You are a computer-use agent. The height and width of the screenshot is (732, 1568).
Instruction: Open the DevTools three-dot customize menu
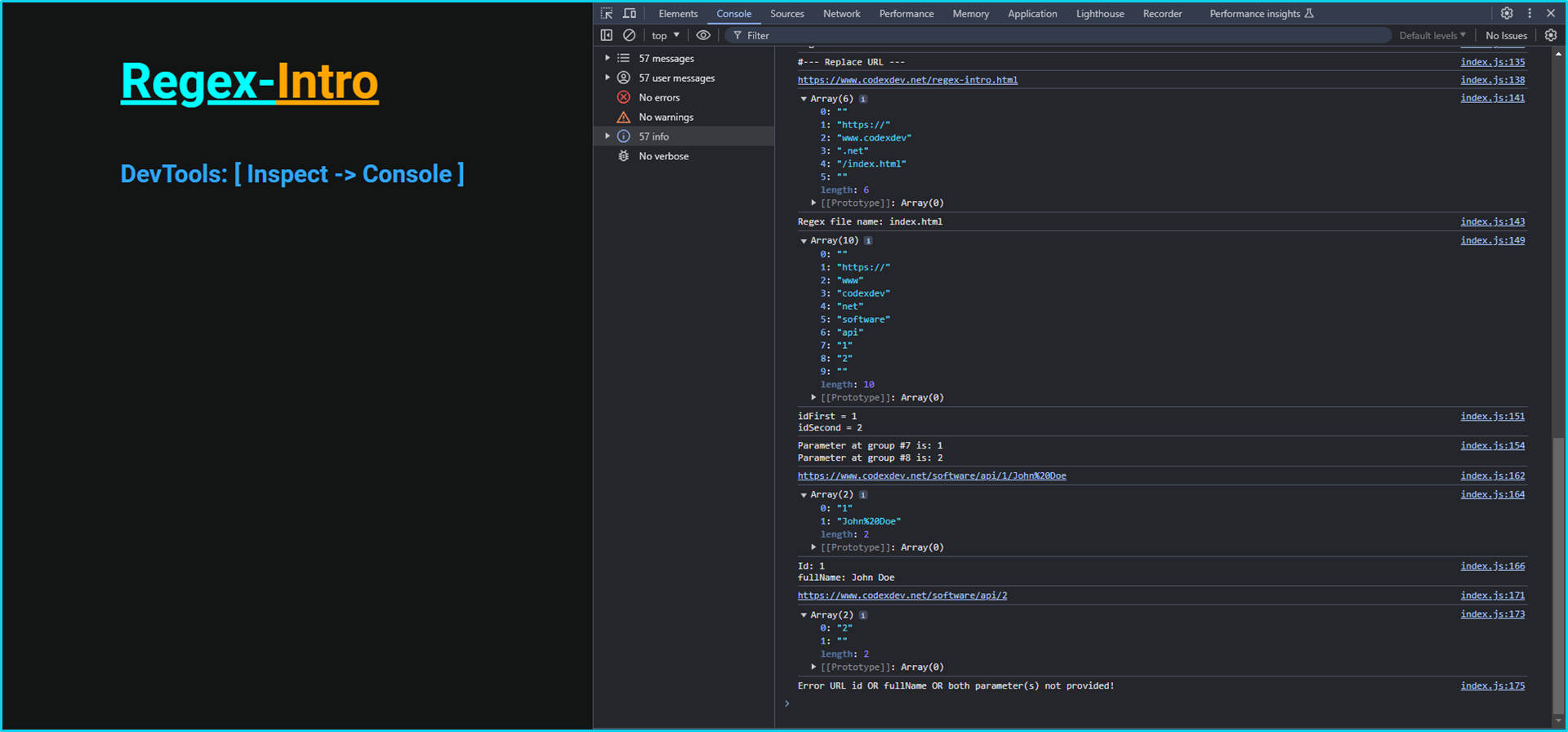click(x=1530, y=14)
